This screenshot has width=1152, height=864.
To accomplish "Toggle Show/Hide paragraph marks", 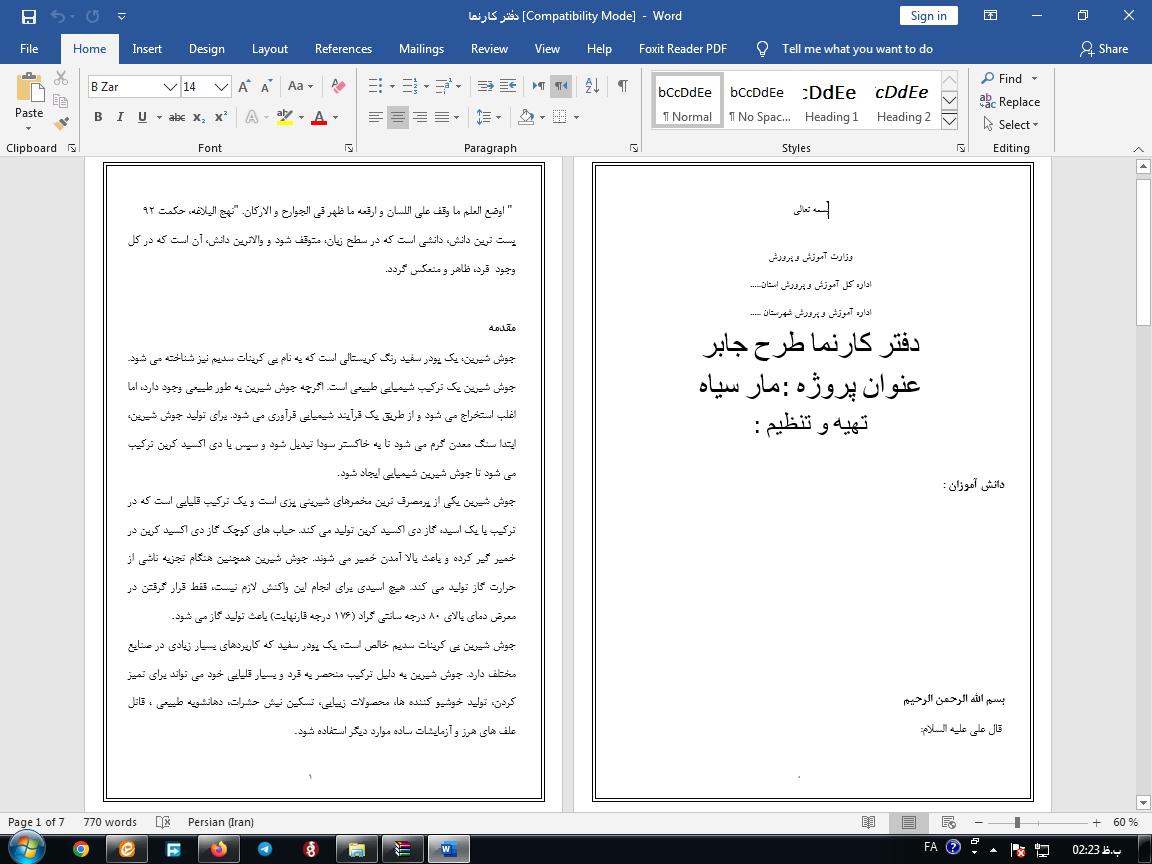I will [623, 87].
